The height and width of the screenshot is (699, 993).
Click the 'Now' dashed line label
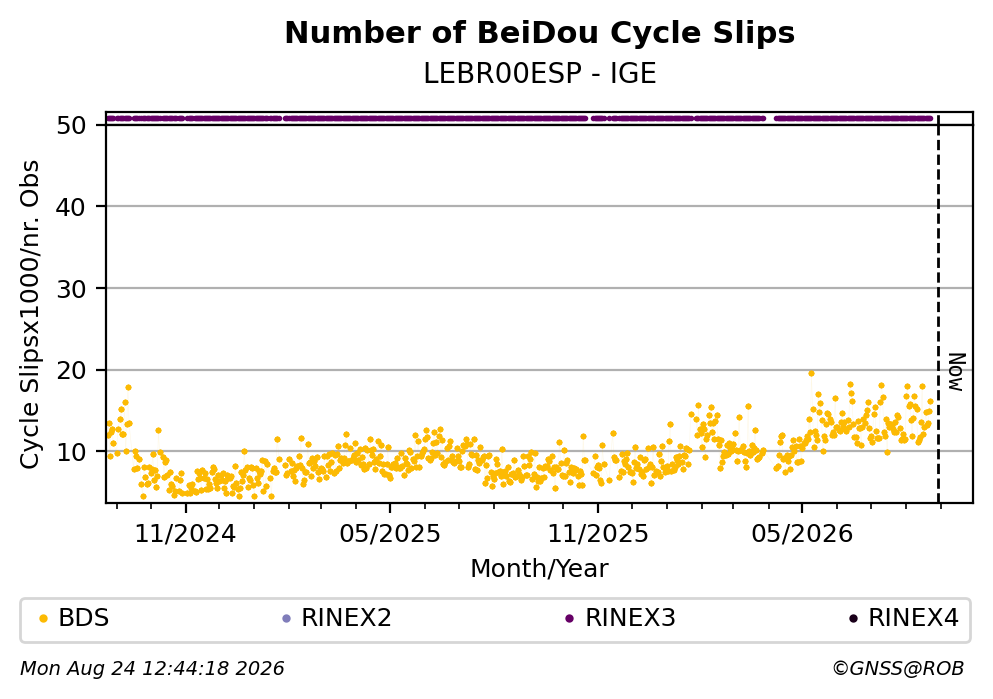coord(957,372)
